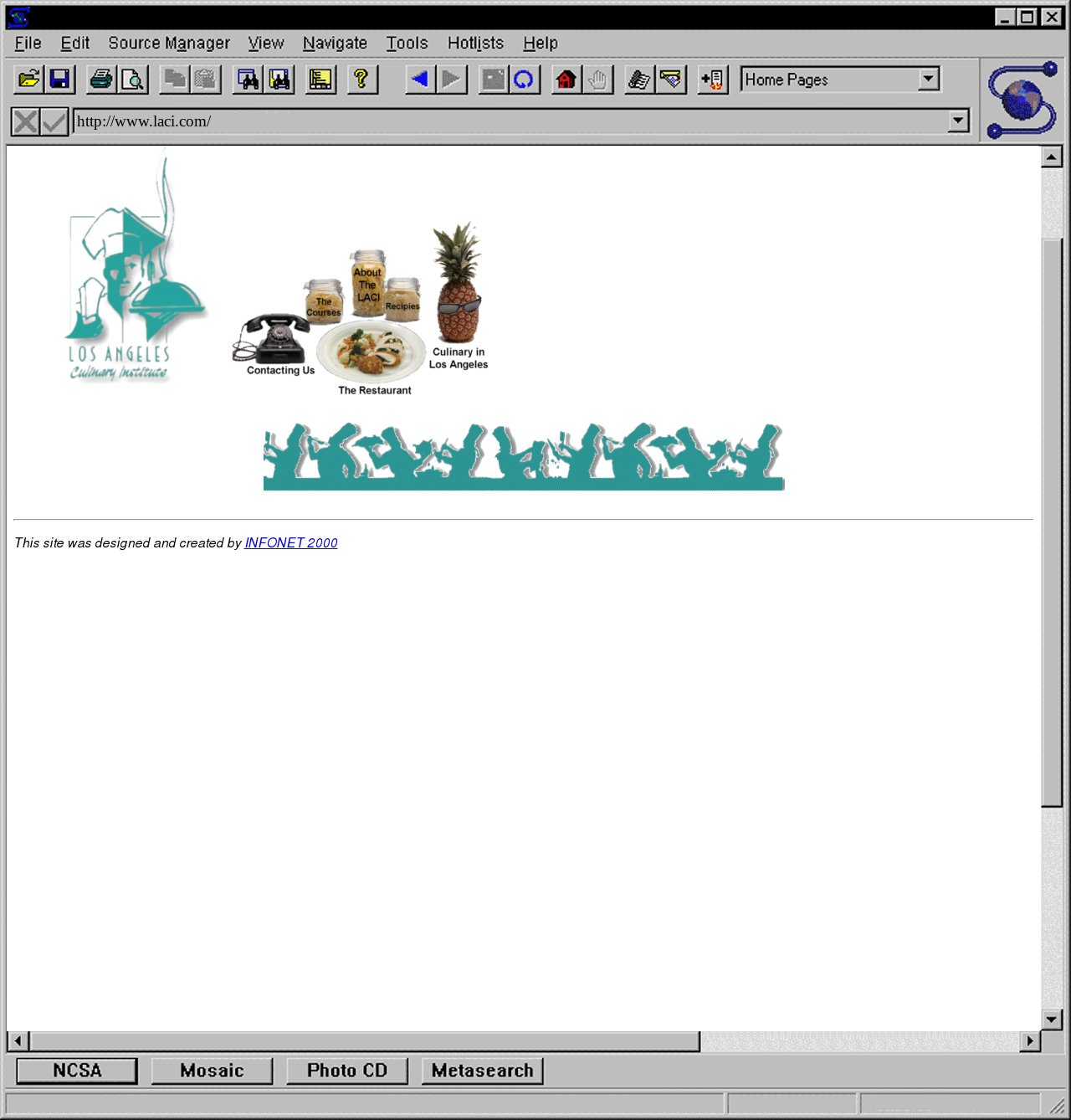Open the Navigate menu
The height and width of the screenshot is (1120, 1071).
coord(335,43)
